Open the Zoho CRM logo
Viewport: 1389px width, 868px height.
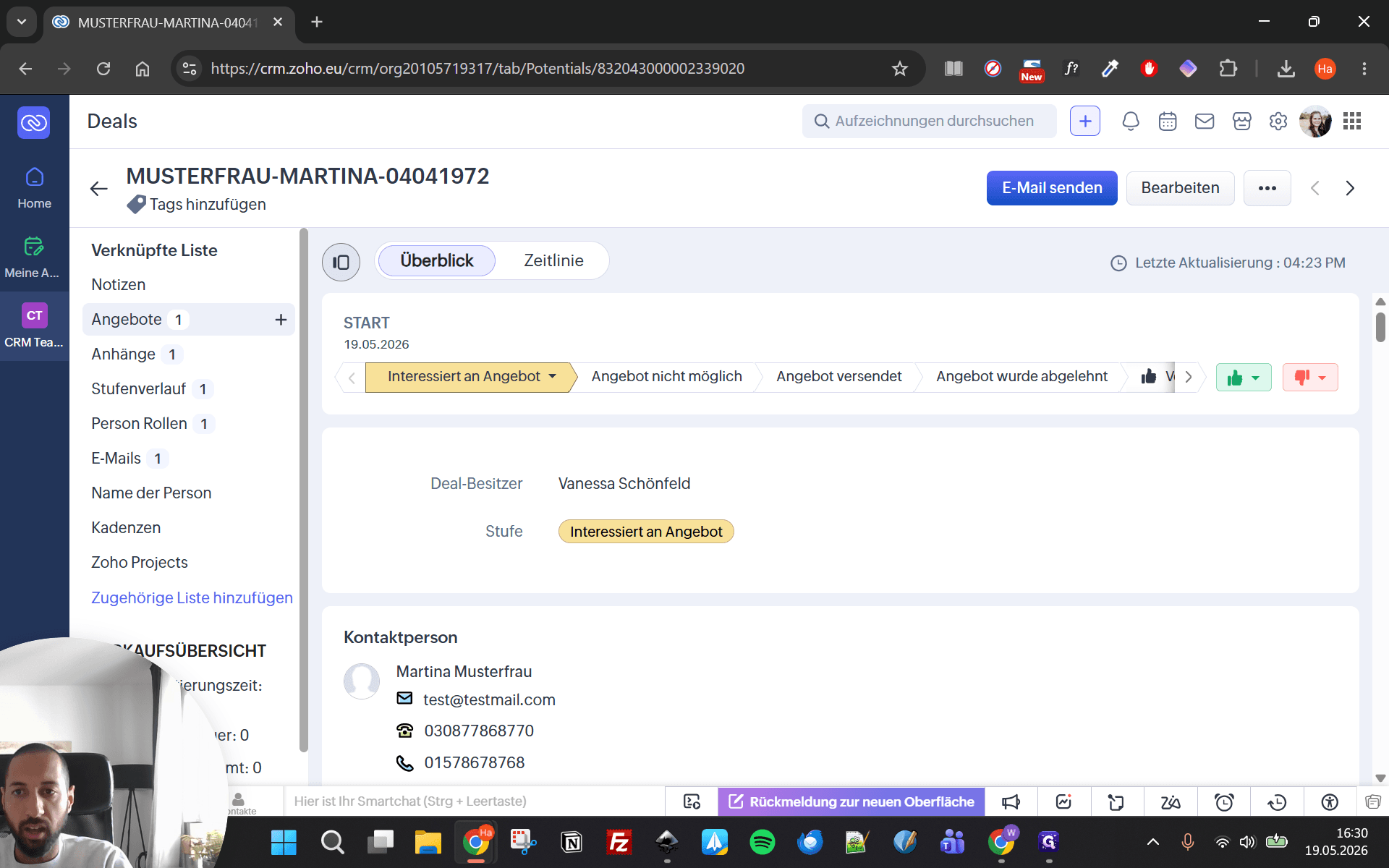pos(34,122)
